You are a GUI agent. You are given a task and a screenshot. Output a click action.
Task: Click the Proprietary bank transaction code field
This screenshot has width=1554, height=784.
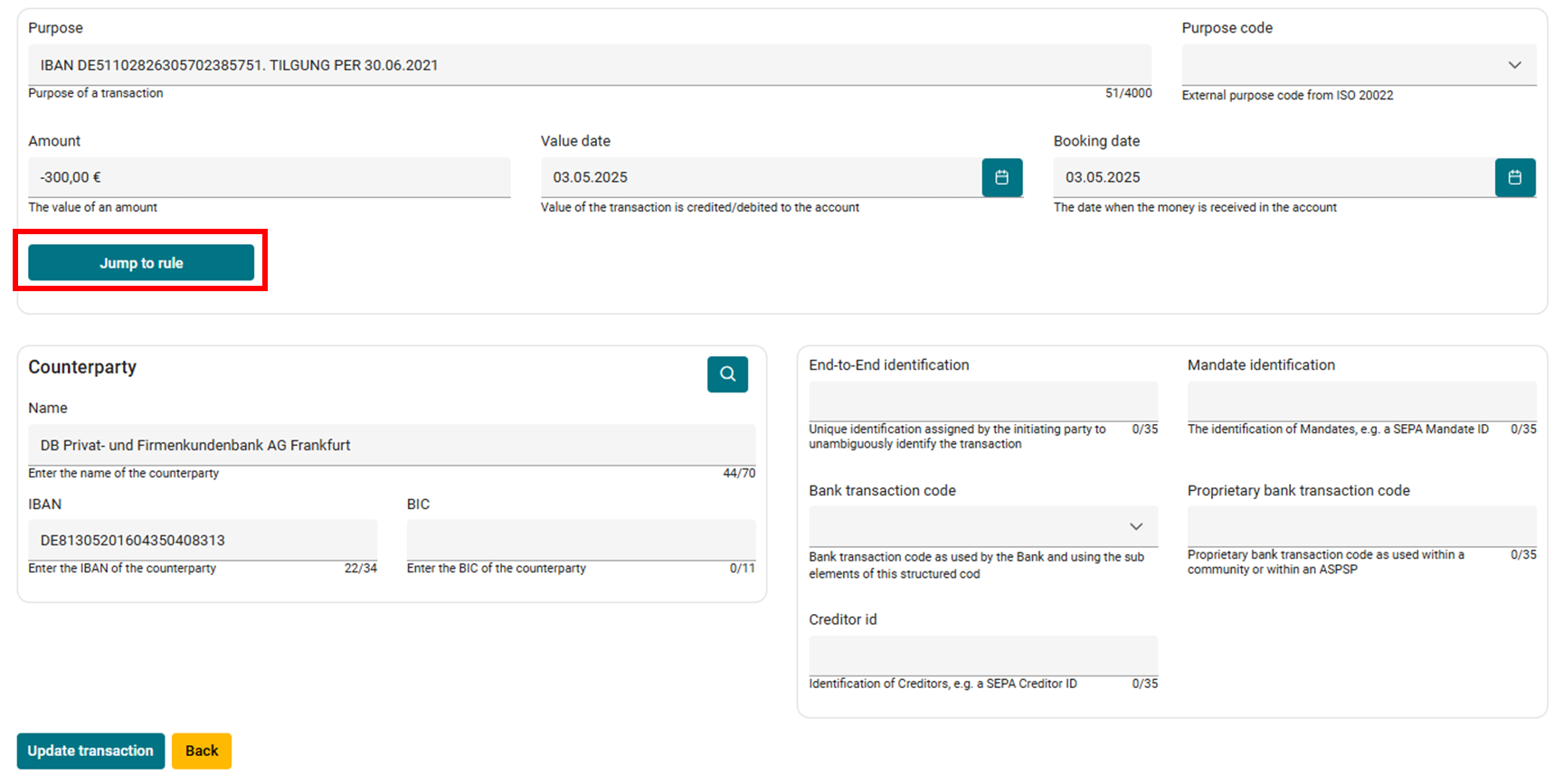(x=1360, y=526)
